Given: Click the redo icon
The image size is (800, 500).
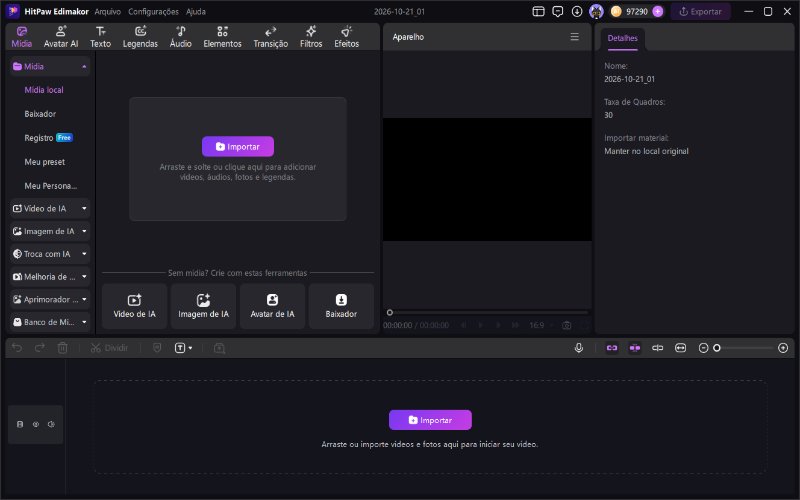Looking at the screenshot, I should (40, 348).
